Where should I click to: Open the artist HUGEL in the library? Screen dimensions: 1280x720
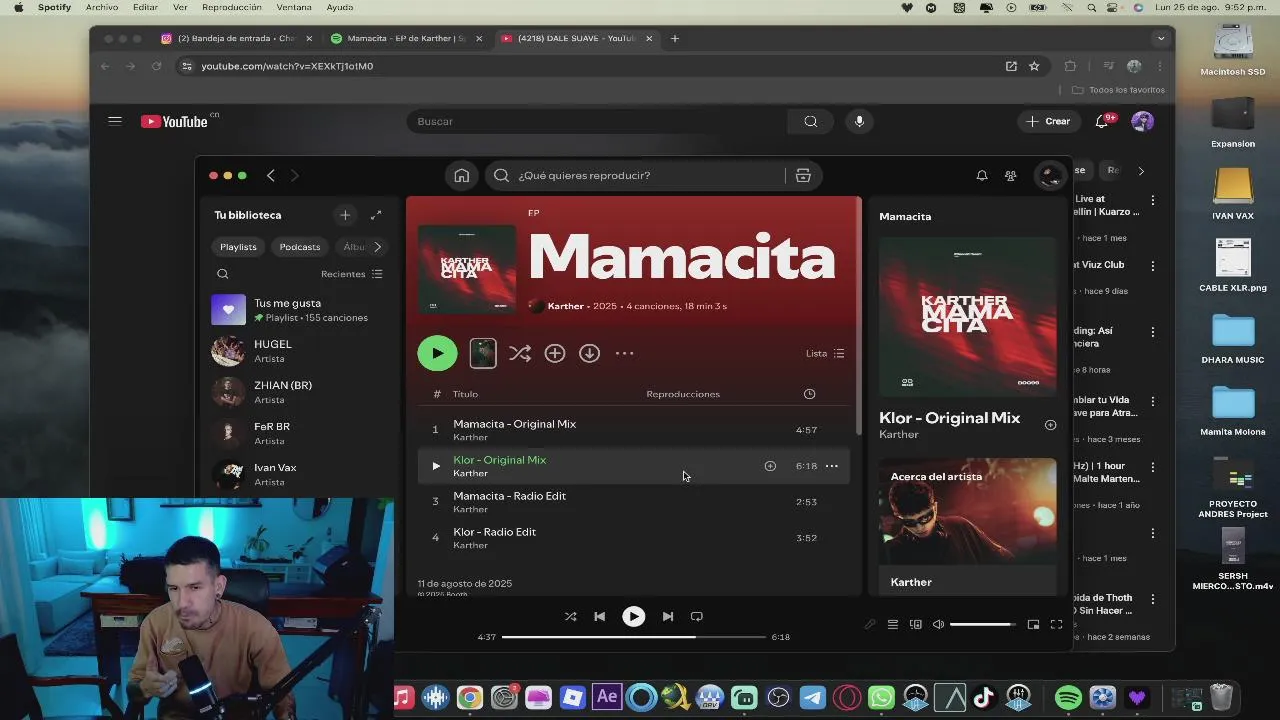(x=299, y=351)
